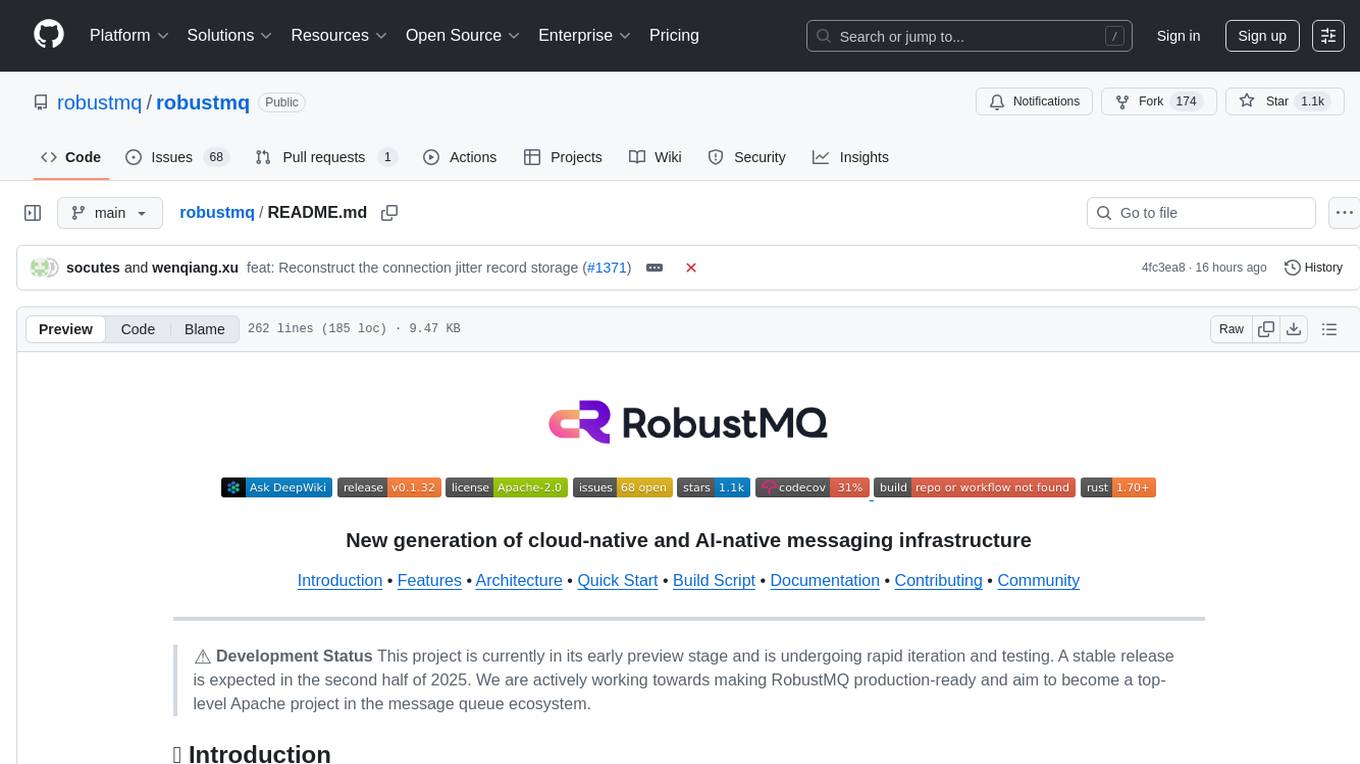Switch to the Actions tab

(460, 157)
